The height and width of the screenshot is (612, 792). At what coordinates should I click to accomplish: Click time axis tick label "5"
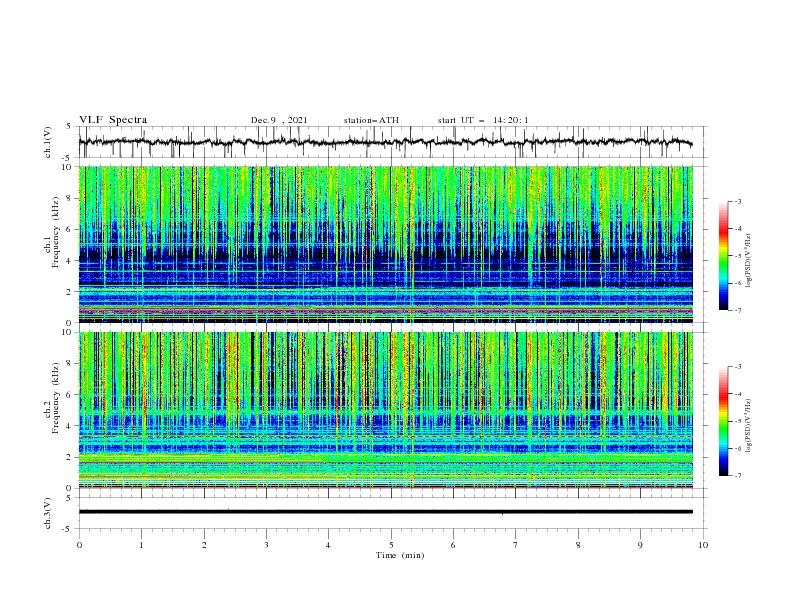point(391,545)
